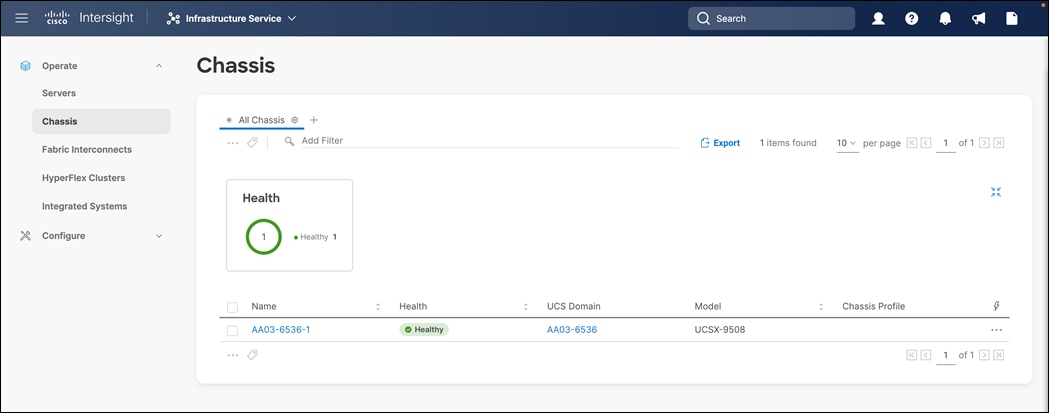Click the bottom tag icon
The width and height of the screenshot is (1049, 413).
[x=252, y=355]
